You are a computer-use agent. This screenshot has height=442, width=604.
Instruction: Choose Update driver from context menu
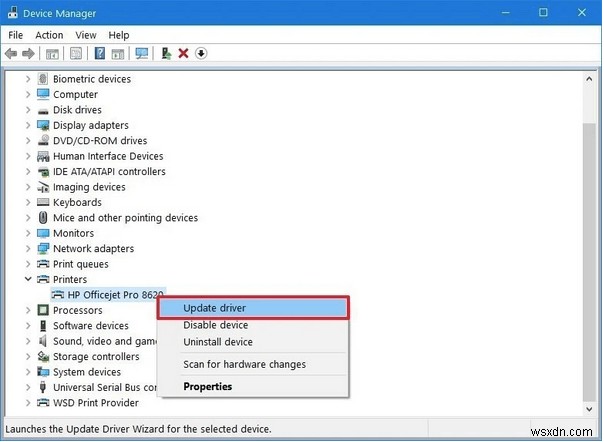click(253, 308)
